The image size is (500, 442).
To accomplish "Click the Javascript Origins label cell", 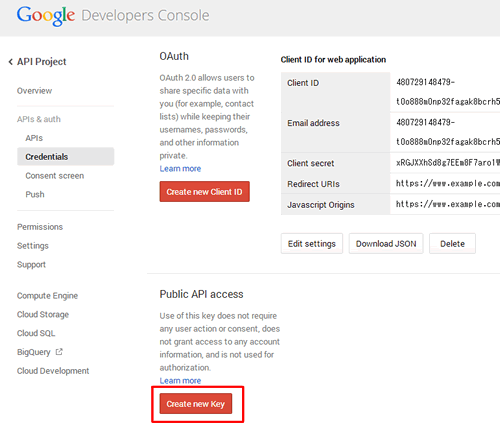I will pos(335,204).
